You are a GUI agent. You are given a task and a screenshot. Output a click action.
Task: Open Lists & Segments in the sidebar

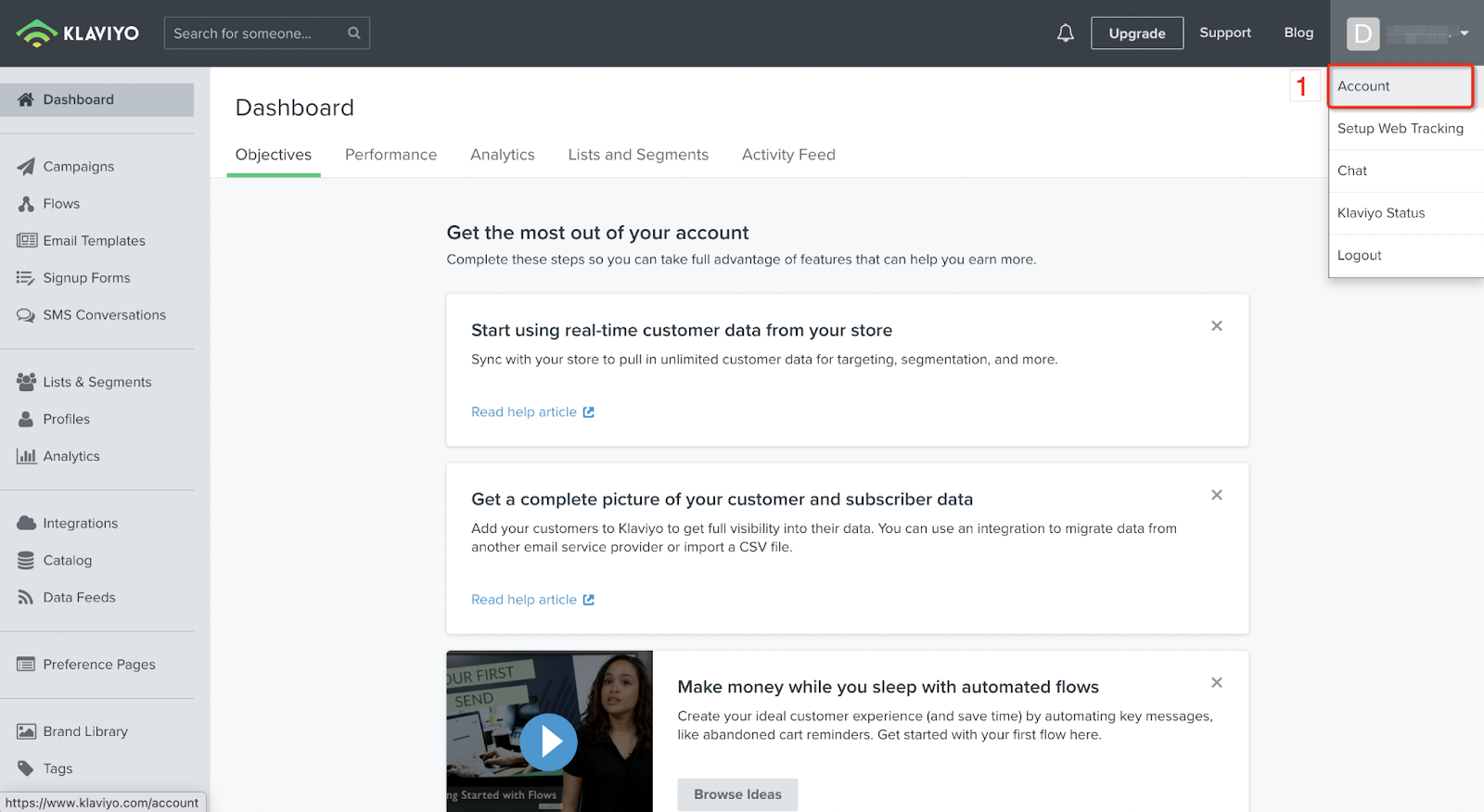[x=97, y=382]
